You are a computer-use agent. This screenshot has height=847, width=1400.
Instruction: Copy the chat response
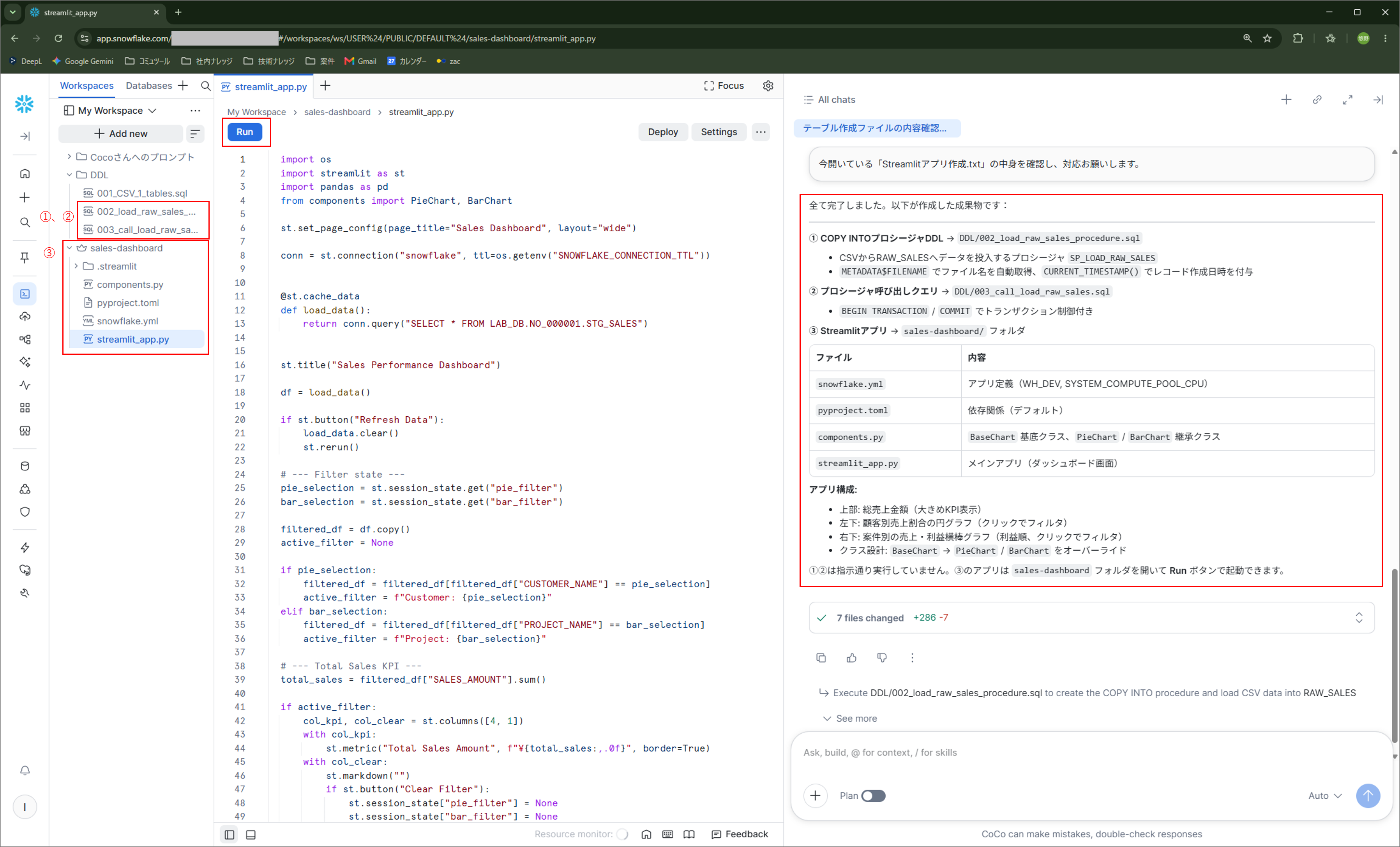pos(821,657)
